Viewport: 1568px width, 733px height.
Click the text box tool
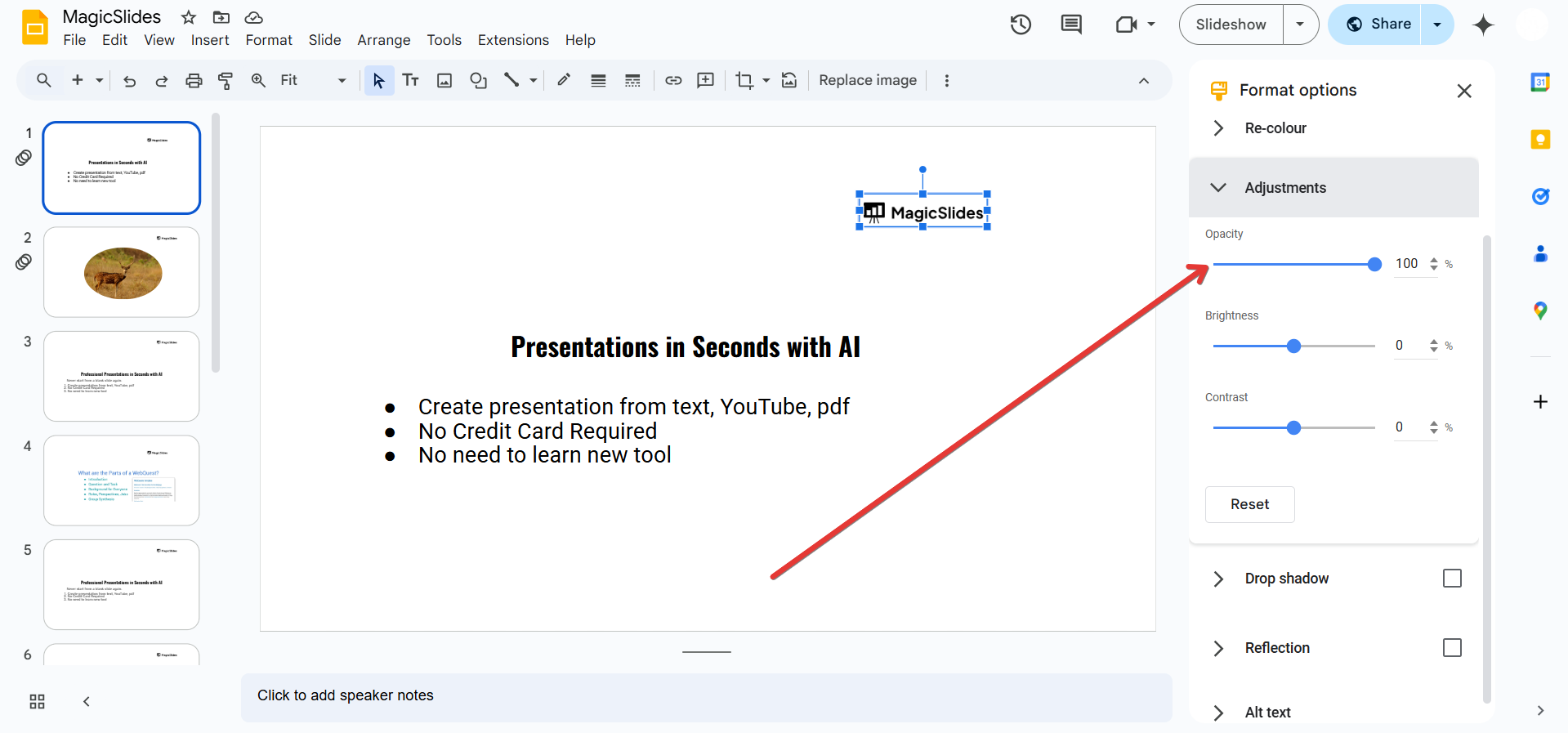(x=411, y=80)
